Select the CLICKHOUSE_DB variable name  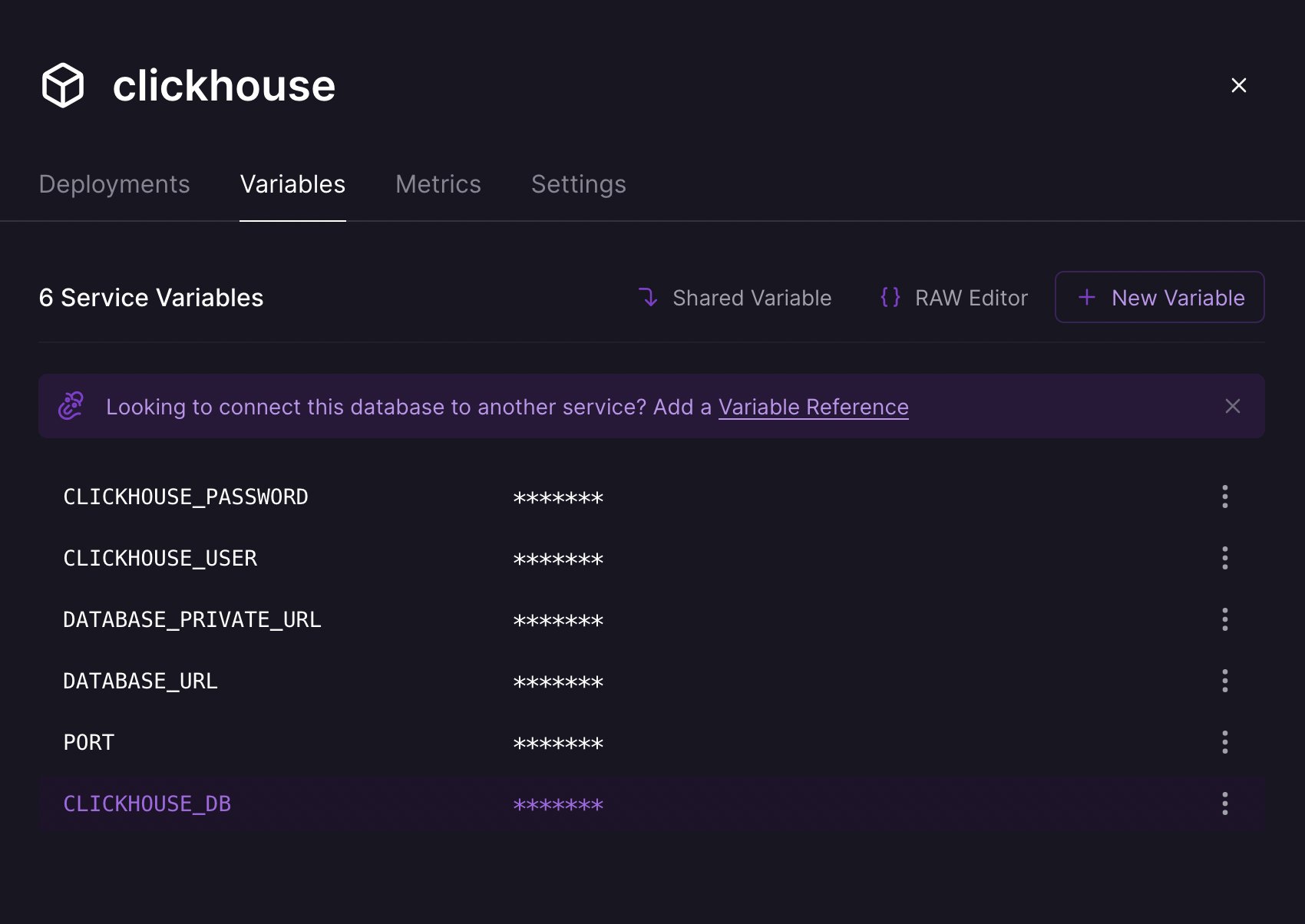147,804
